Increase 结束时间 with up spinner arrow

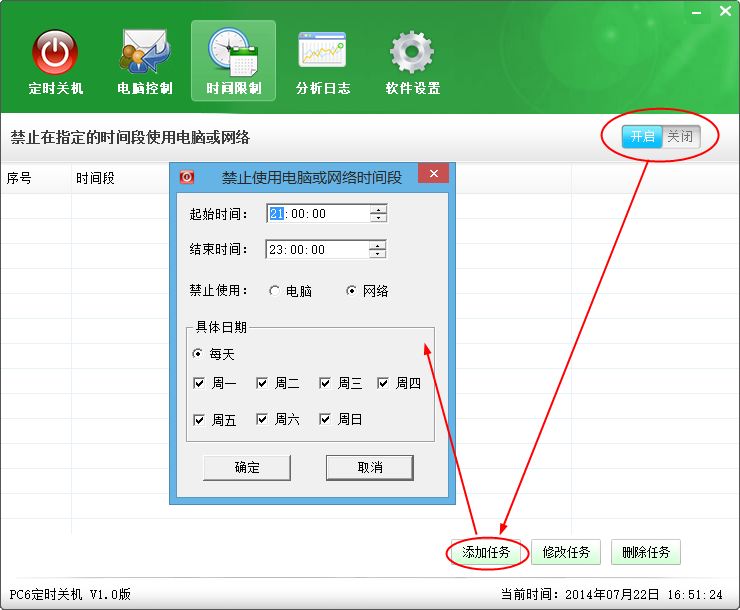377,245
